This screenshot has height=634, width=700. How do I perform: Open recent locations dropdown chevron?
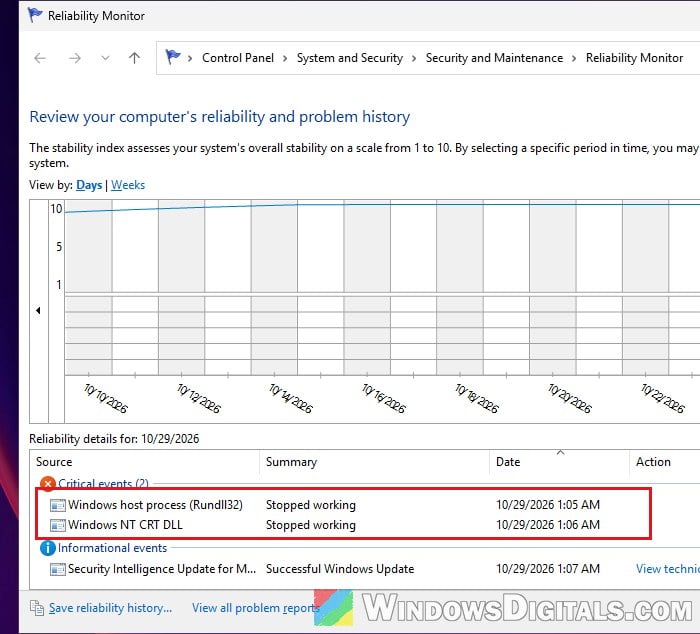[x=105, y=58]
